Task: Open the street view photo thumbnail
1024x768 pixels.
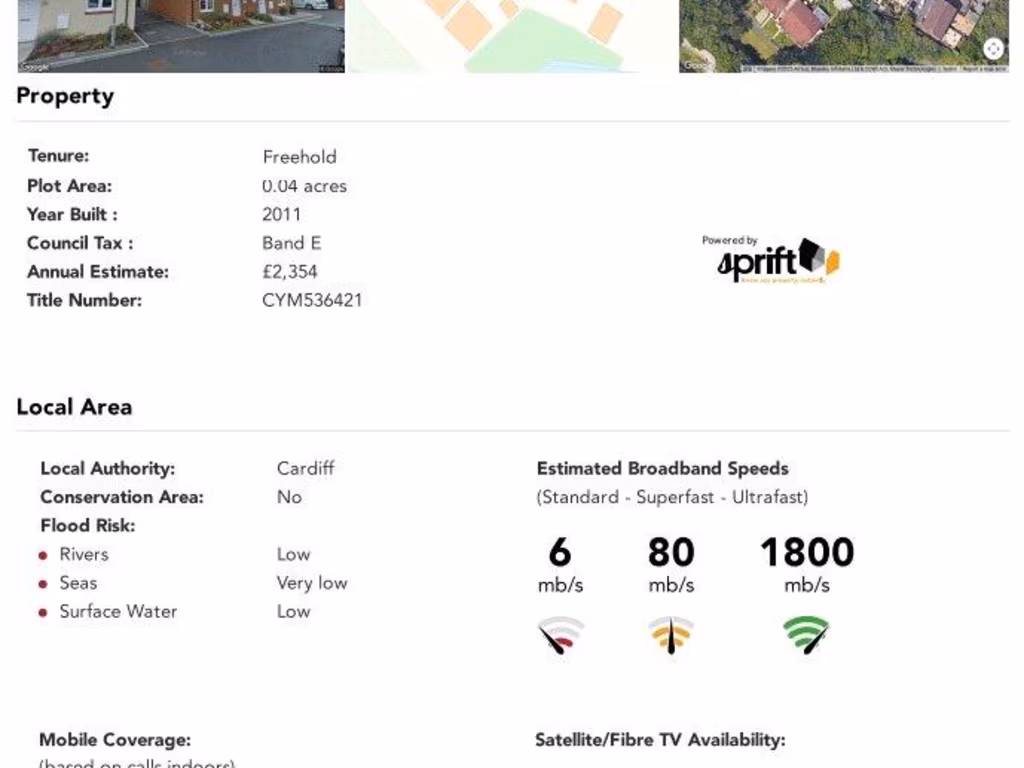Action: coord(181,35)
